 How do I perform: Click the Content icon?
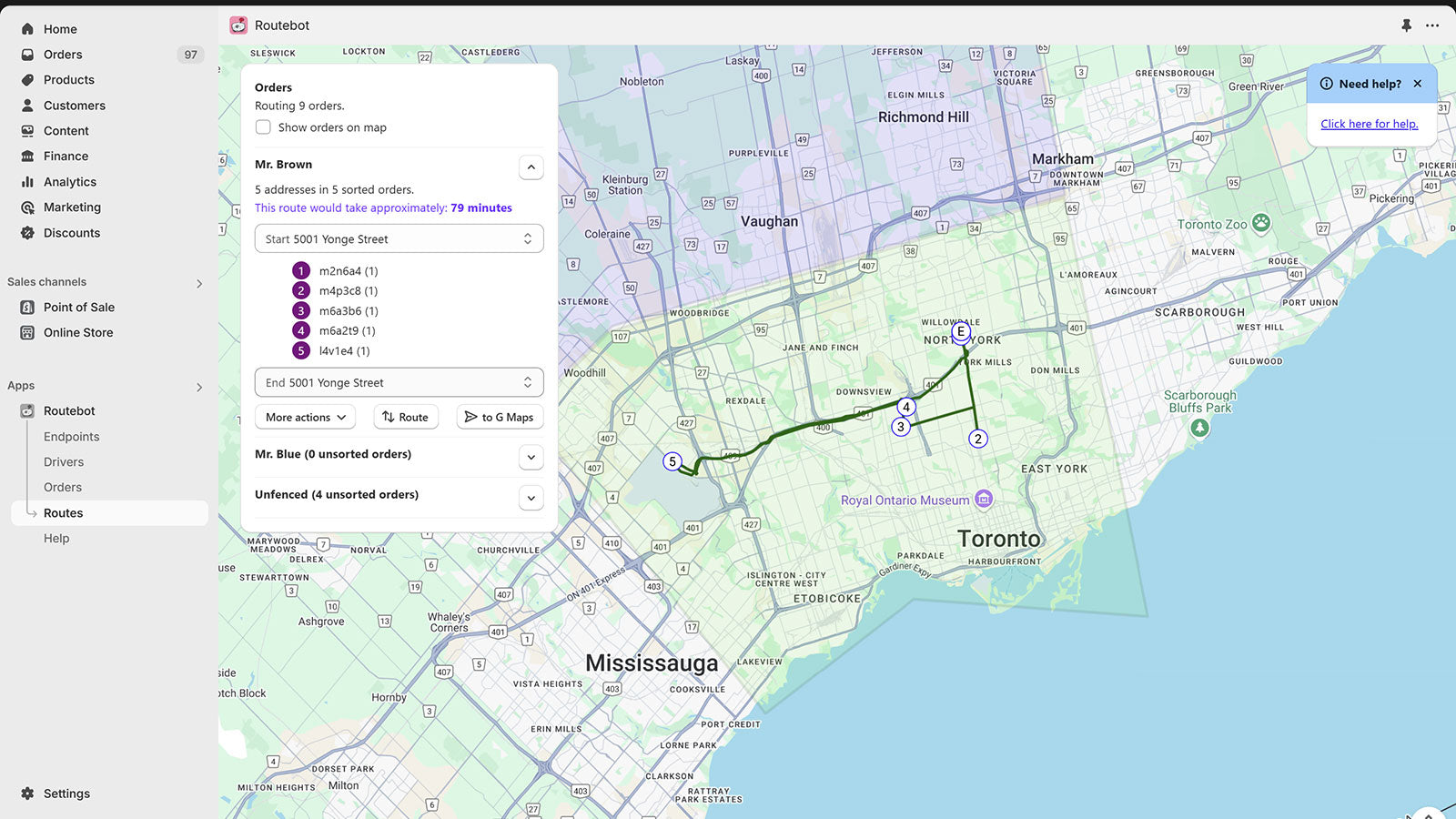pyautogui.click(x=27, y=131)
